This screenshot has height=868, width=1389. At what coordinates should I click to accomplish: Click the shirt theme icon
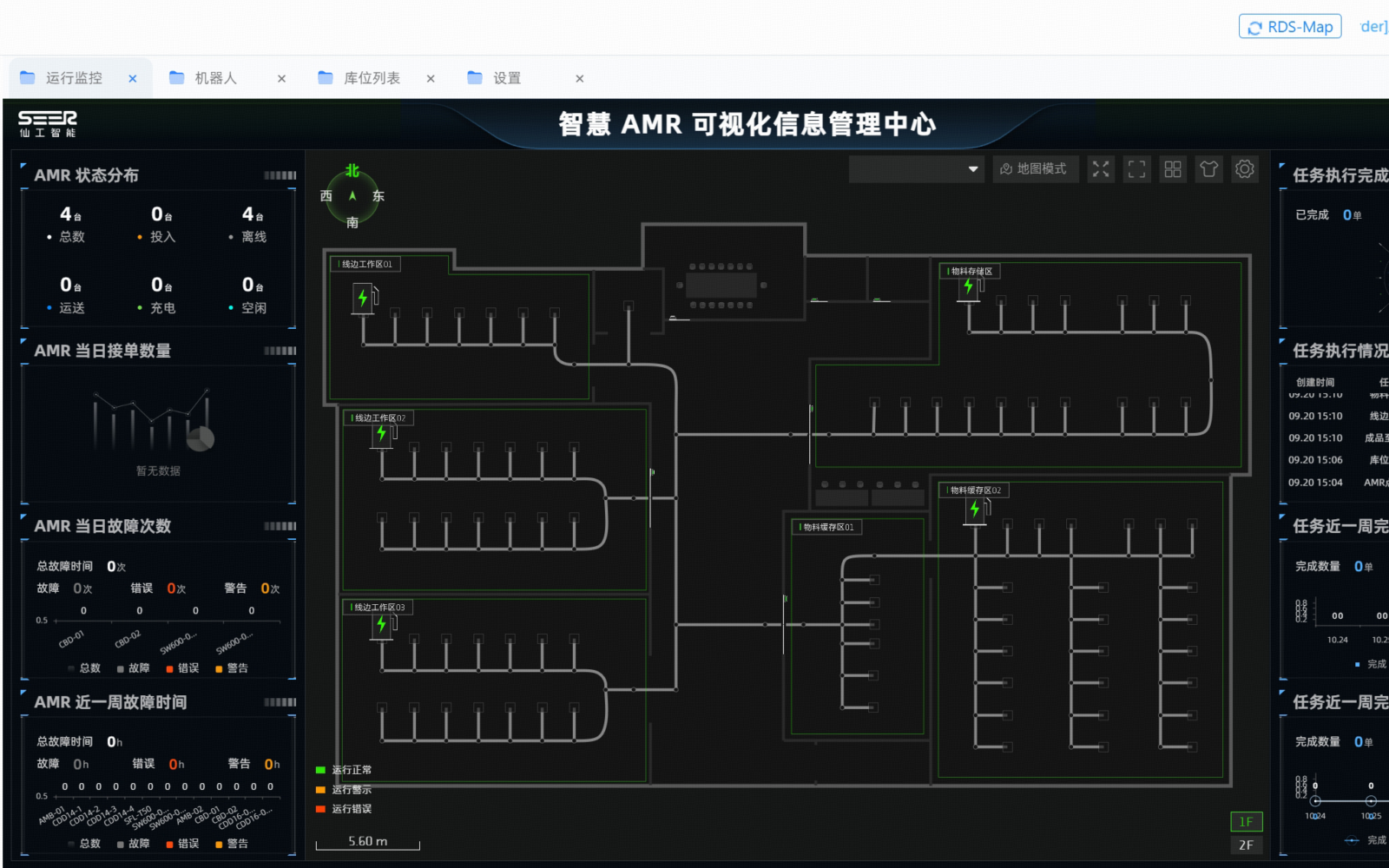1208,169
